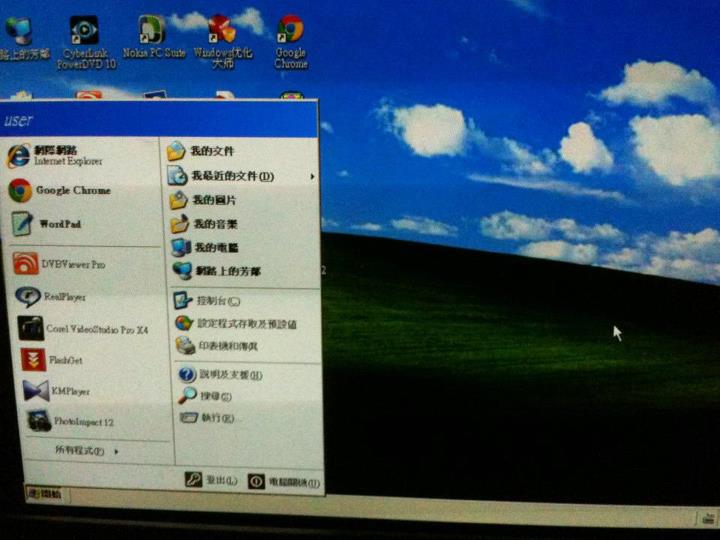
Task: Click 電腦關機 shut down button
Action: (x=284, y=482)
